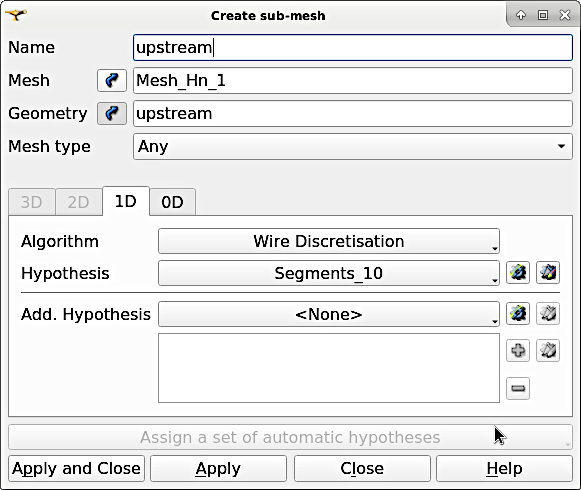Edit the Segments_10 hypothesis
581x490 pixels.
[548, 273]
